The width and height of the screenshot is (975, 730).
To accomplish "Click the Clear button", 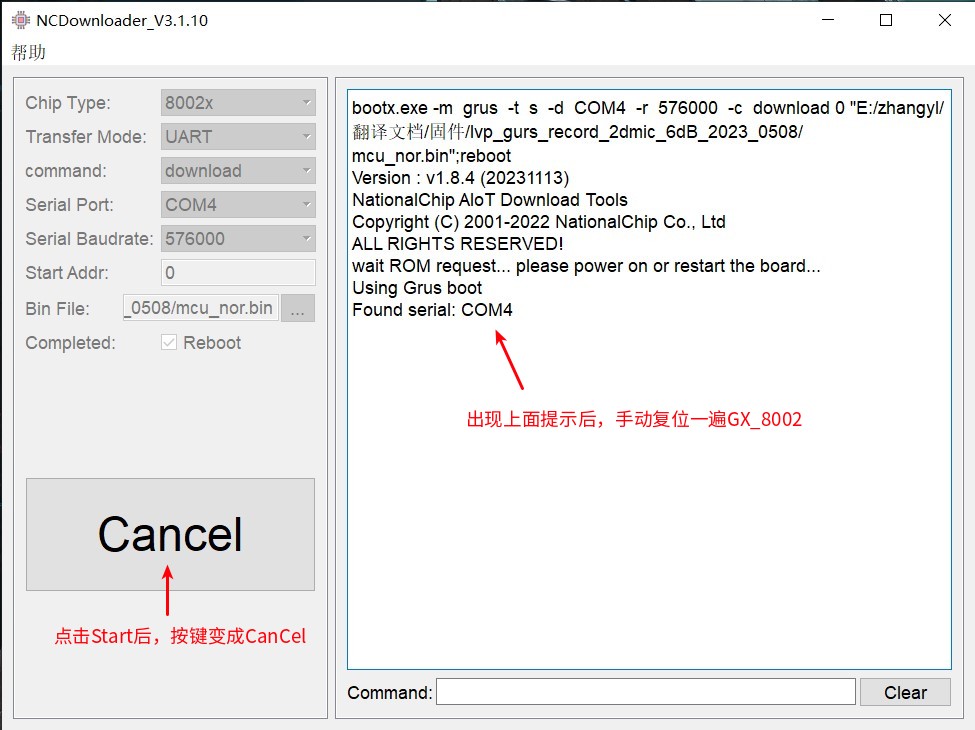I will [905, 692].
